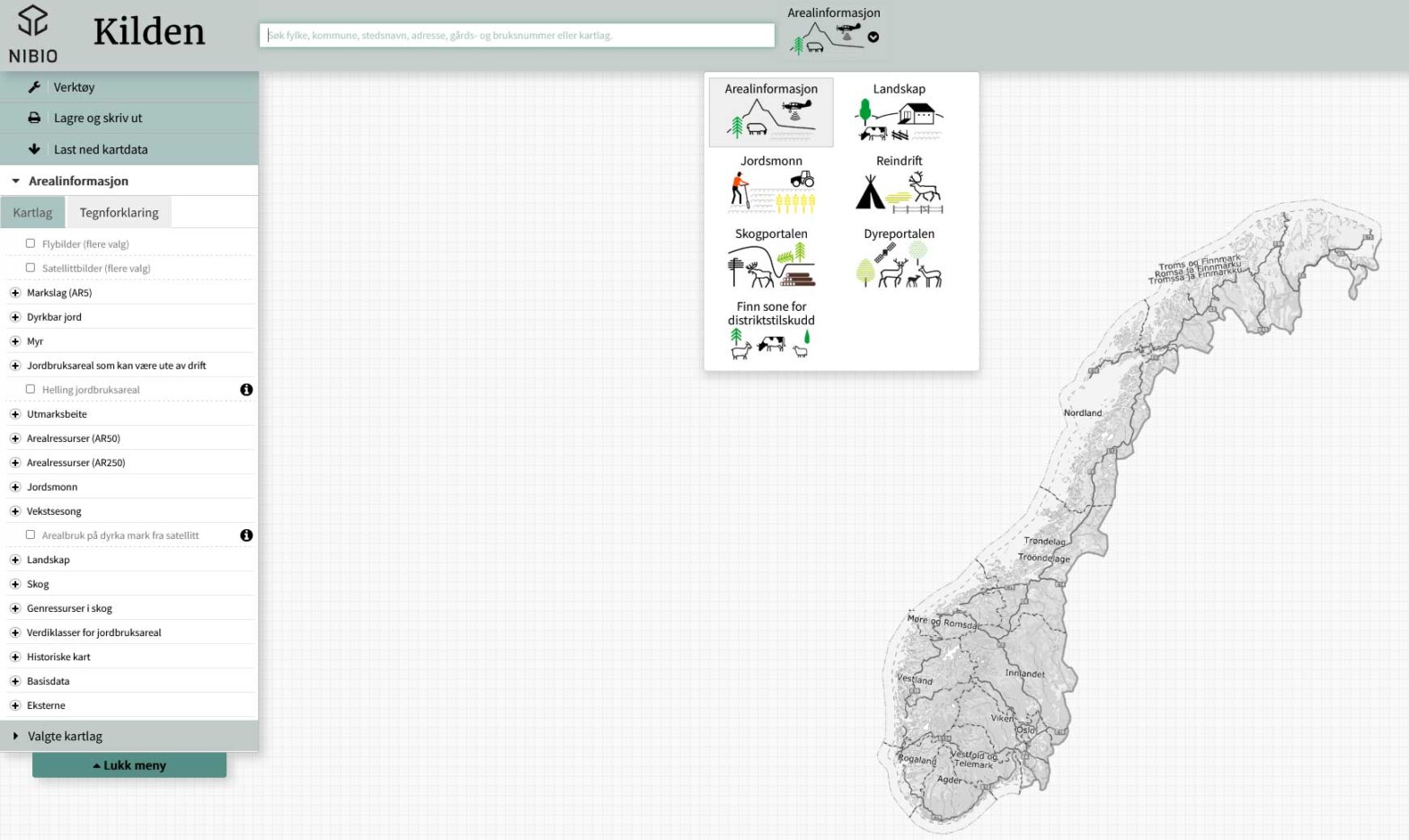Expand the Skog layer group

click(15, 584)
